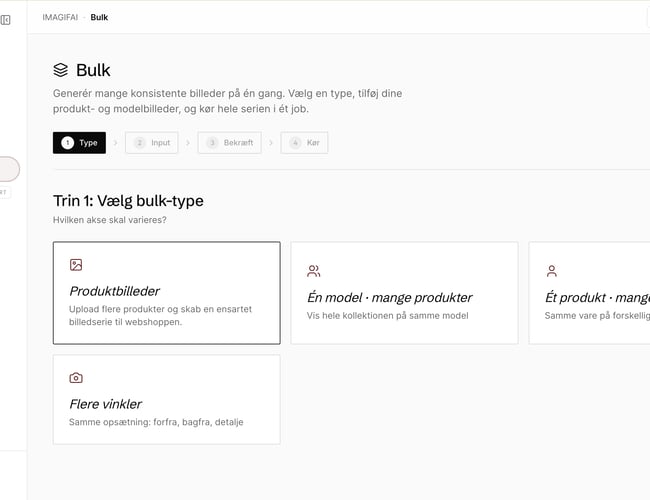Go to step 2 Input
650x500 pixels.
click(x=152, y=143)
